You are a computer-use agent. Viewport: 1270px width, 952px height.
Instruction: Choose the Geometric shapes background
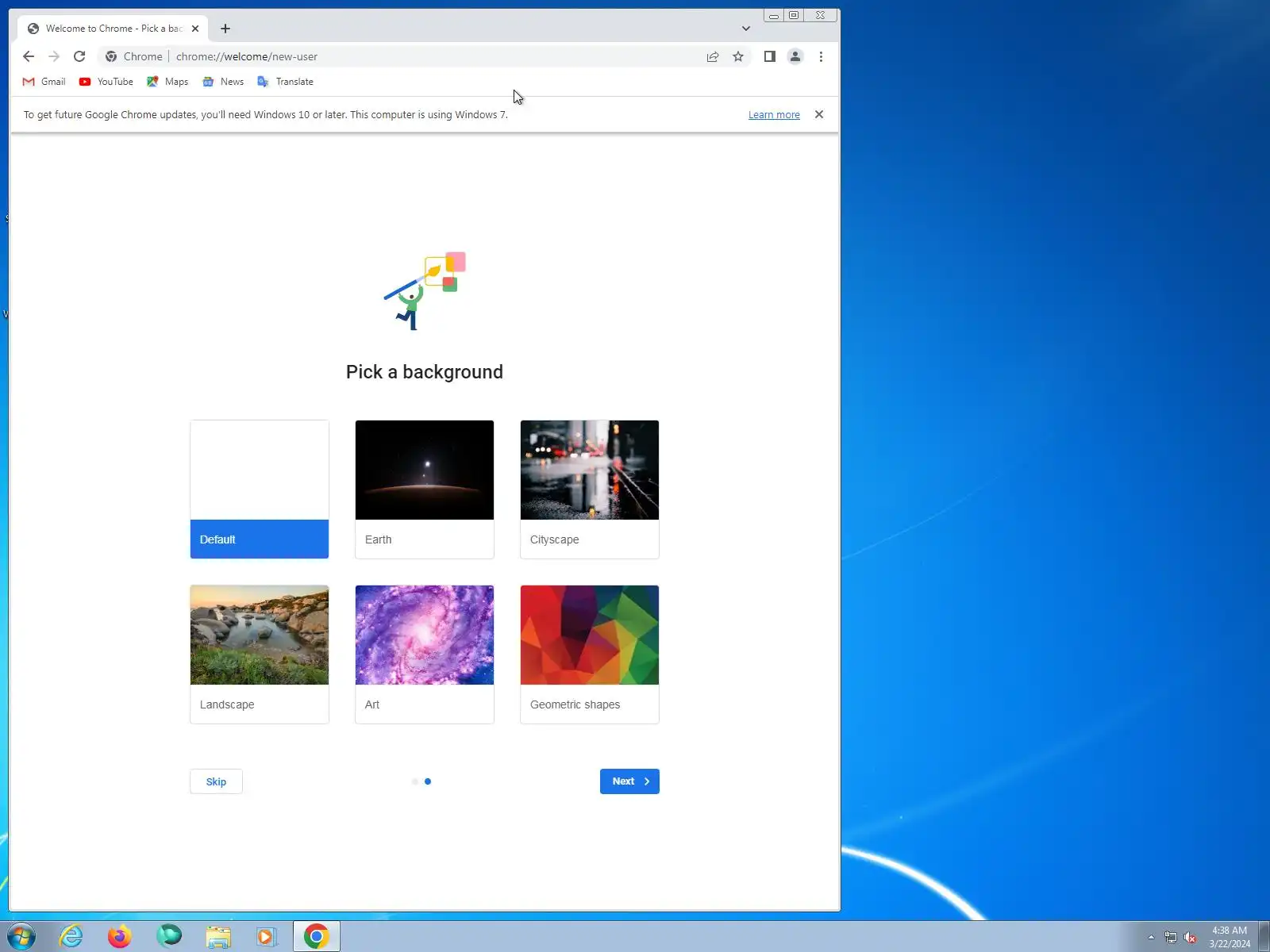(x=590, y=654)
